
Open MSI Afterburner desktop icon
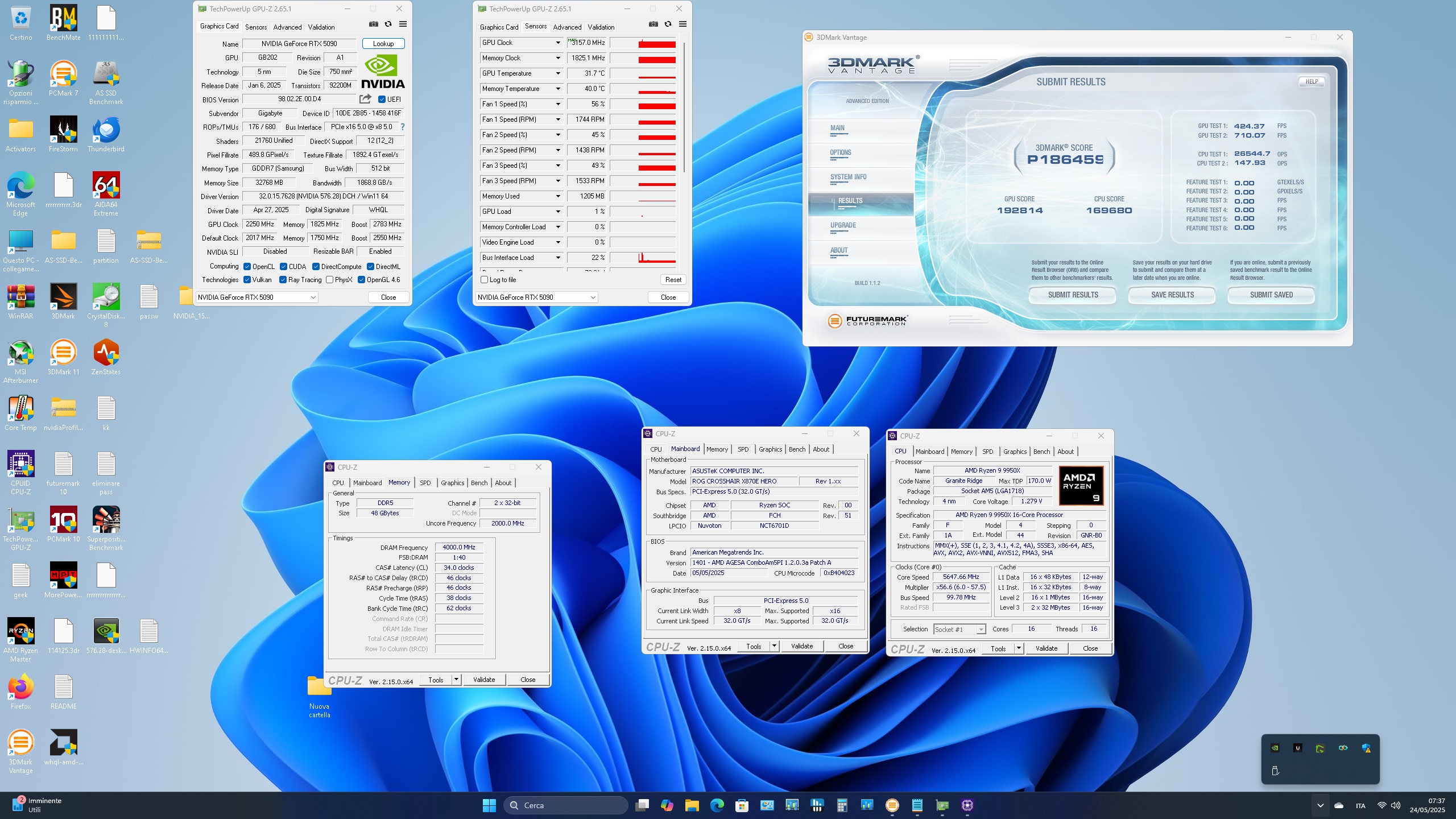(x=20, y=362)
